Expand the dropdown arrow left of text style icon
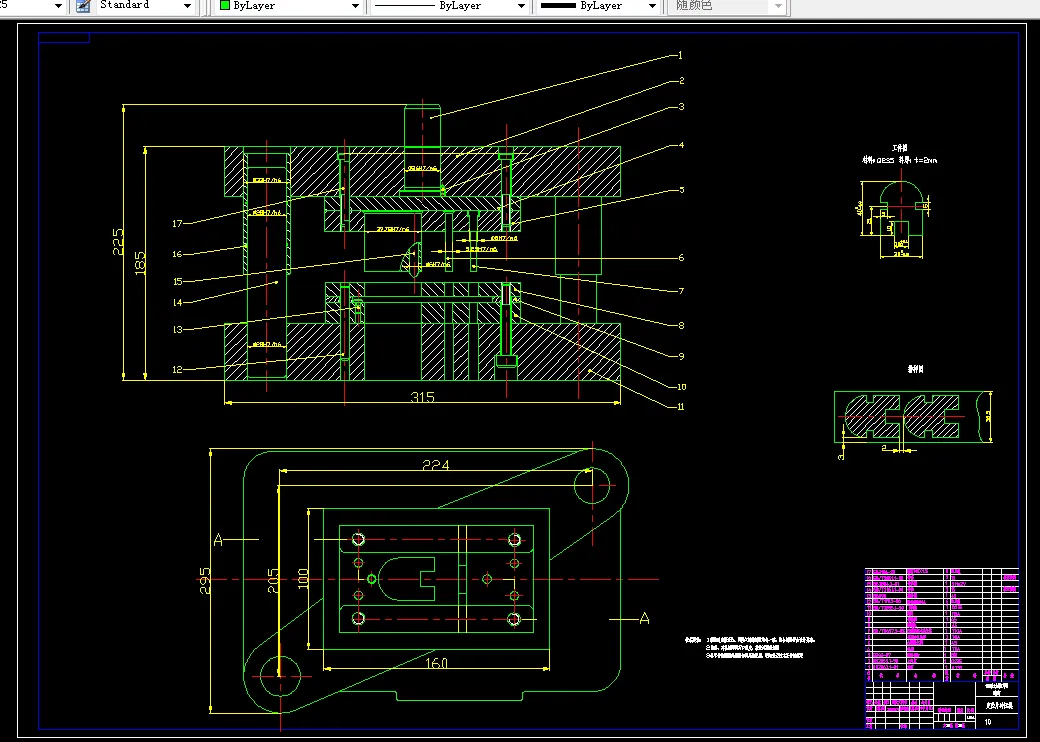This screenshot has width=1040, height=742. (58, 6)
